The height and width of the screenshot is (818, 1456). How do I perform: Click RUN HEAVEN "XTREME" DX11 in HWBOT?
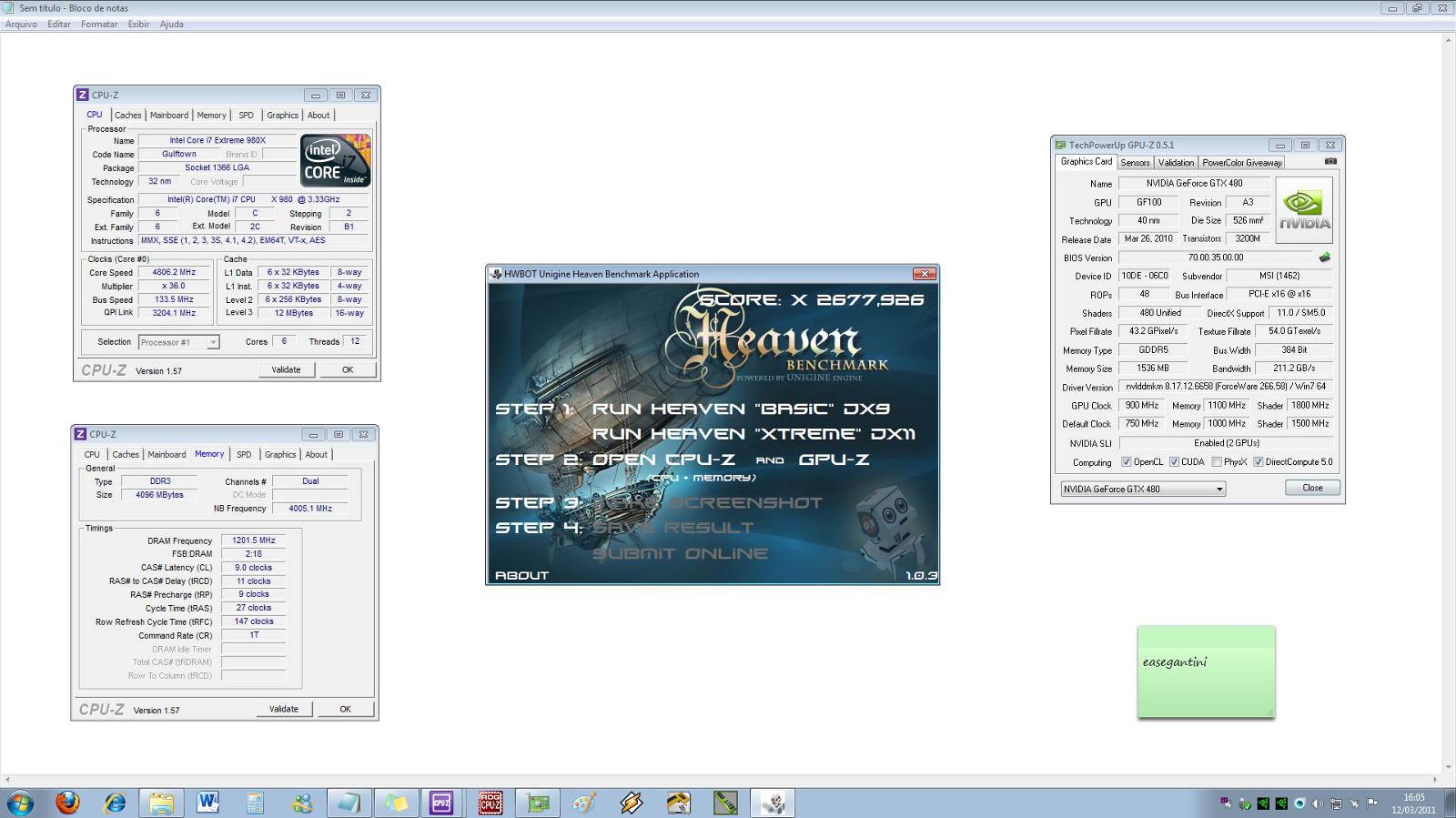[x=753, y=434]
